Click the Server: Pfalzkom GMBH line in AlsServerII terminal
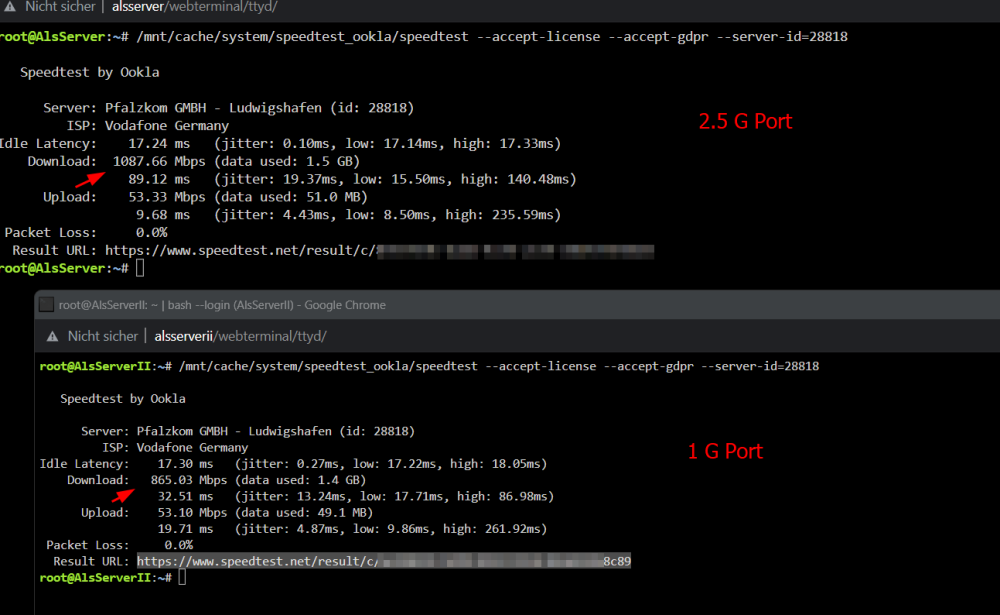1000x615 pixels. coord(248,431)
